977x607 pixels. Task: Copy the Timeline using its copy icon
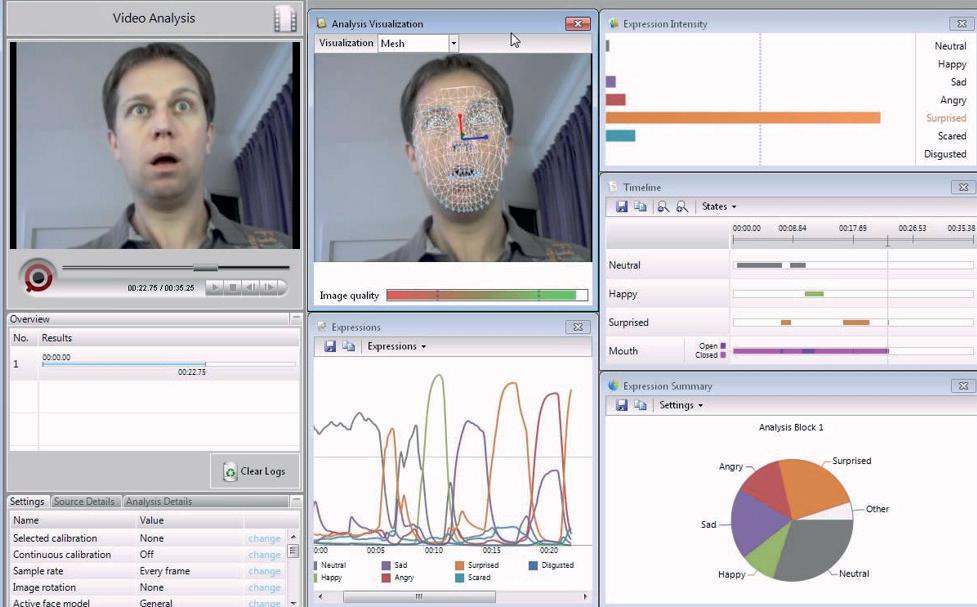(x=640, y=206)
